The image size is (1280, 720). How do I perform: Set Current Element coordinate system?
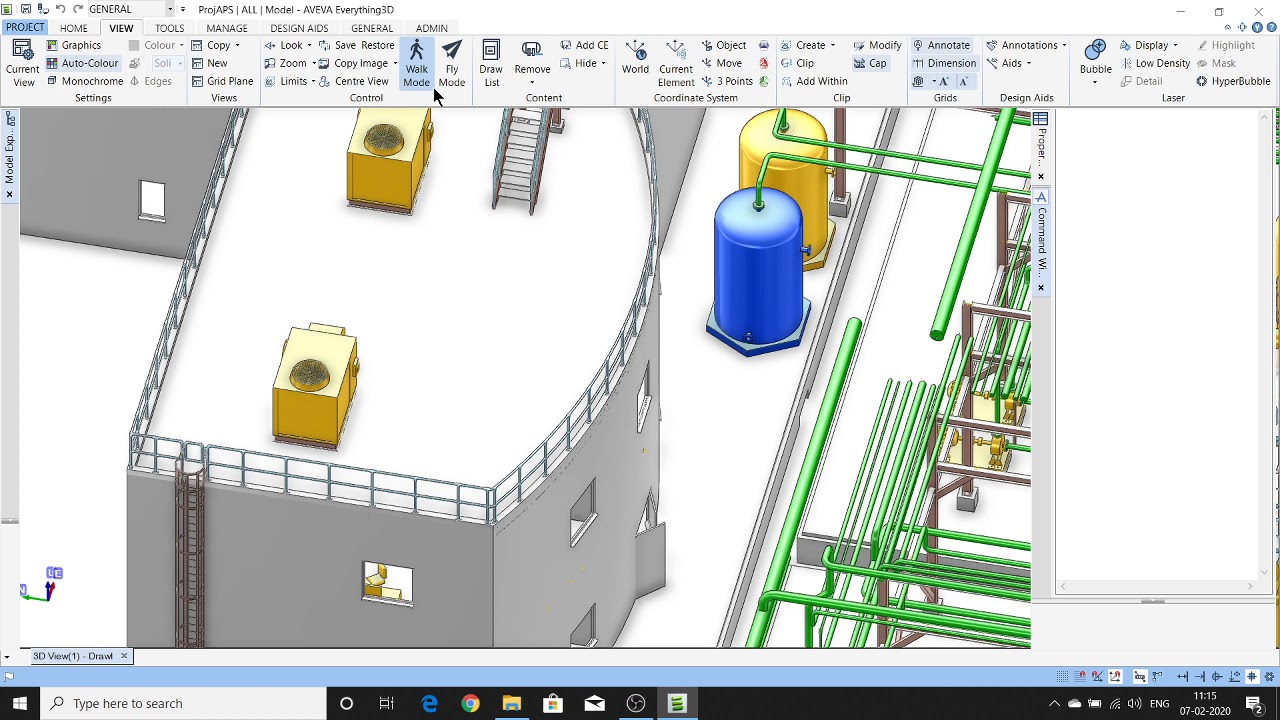(676, 63)
